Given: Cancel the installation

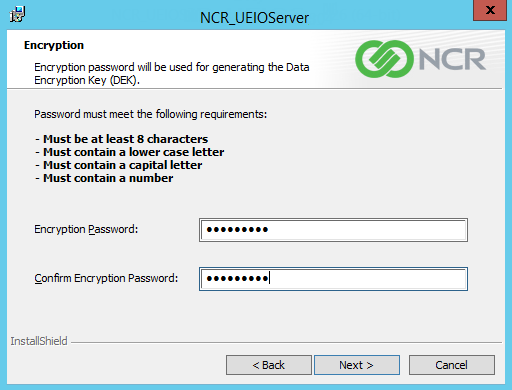Looking at the screenshot, I should (x=452, y=365).
